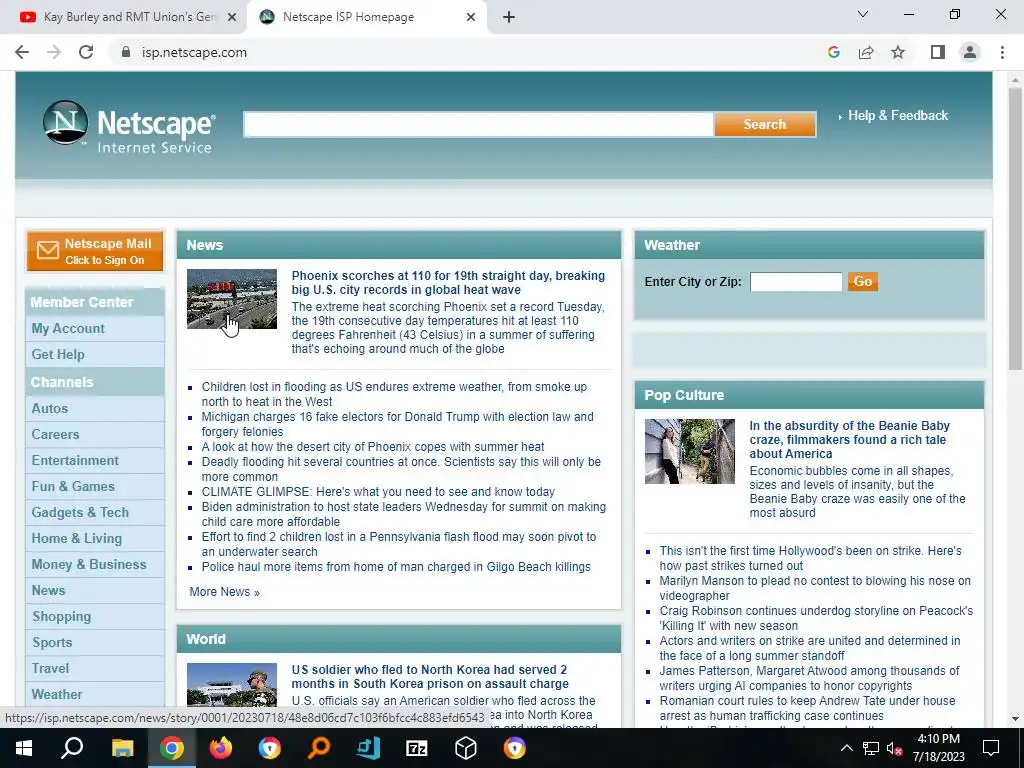This screenshot has height=768, width=1024.
Task: Go to the Autos channel
Action: [50, 408]
